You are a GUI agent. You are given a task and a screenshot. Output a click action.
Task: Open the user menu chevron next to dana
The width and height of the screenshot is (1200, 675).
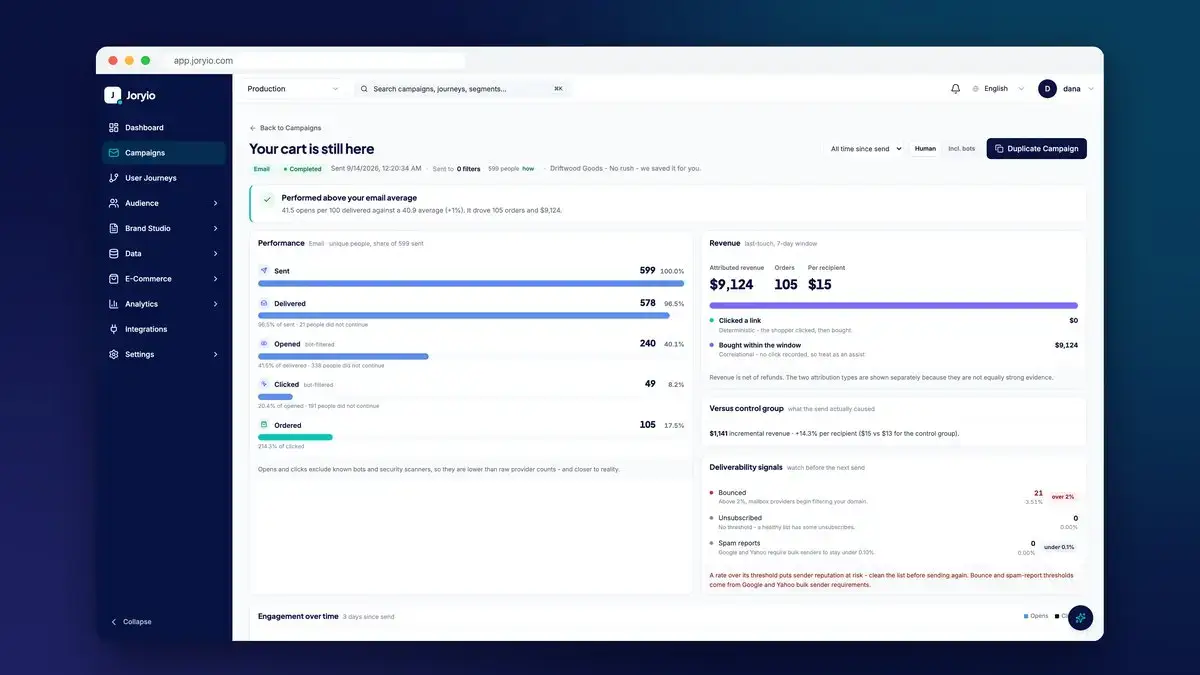tap(1091, 89)
